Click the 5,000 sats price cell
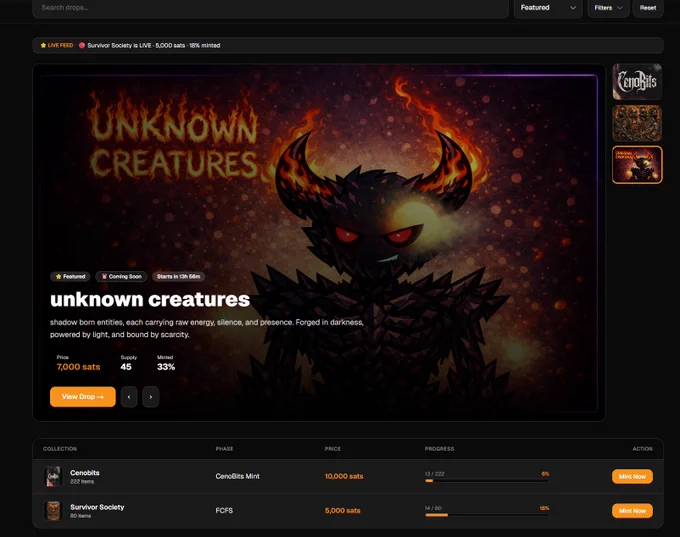Viewport: 680px width, 537px height. pyautogui.click(x=343, y=511)
